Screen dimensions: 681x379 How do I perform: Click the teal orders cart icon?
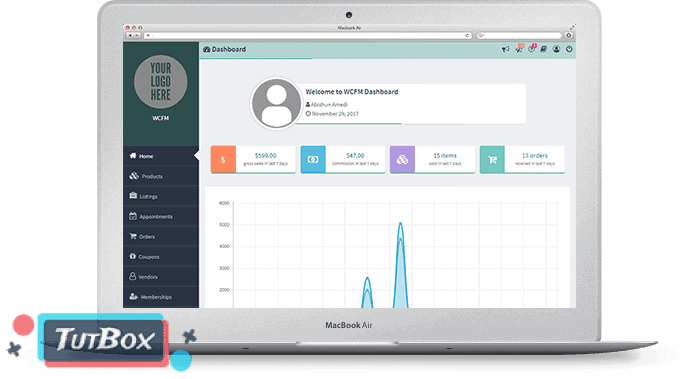[x=493, y=159]
